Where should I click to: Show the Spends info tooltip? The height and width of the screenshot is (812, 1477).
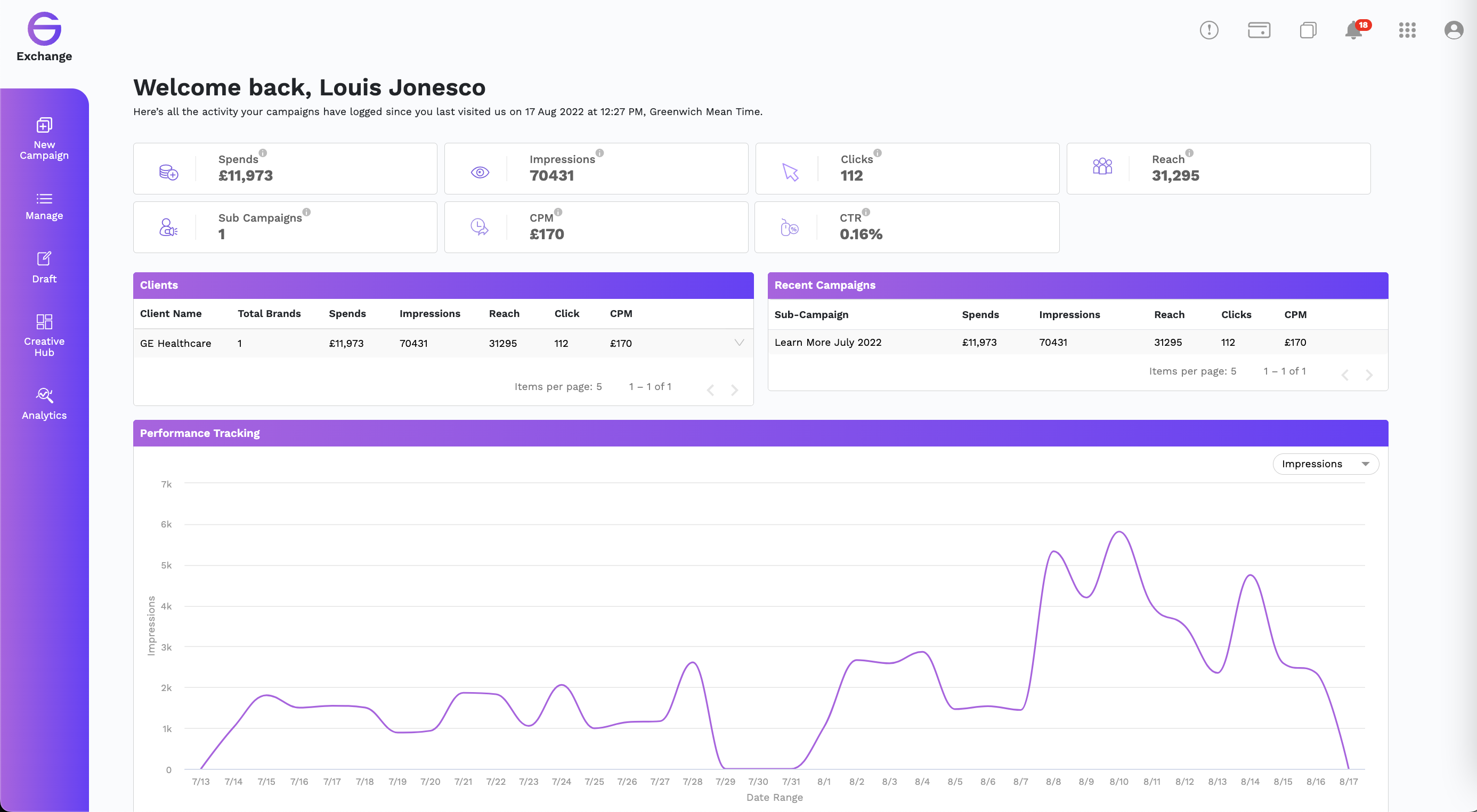click(x=263, y=153)
